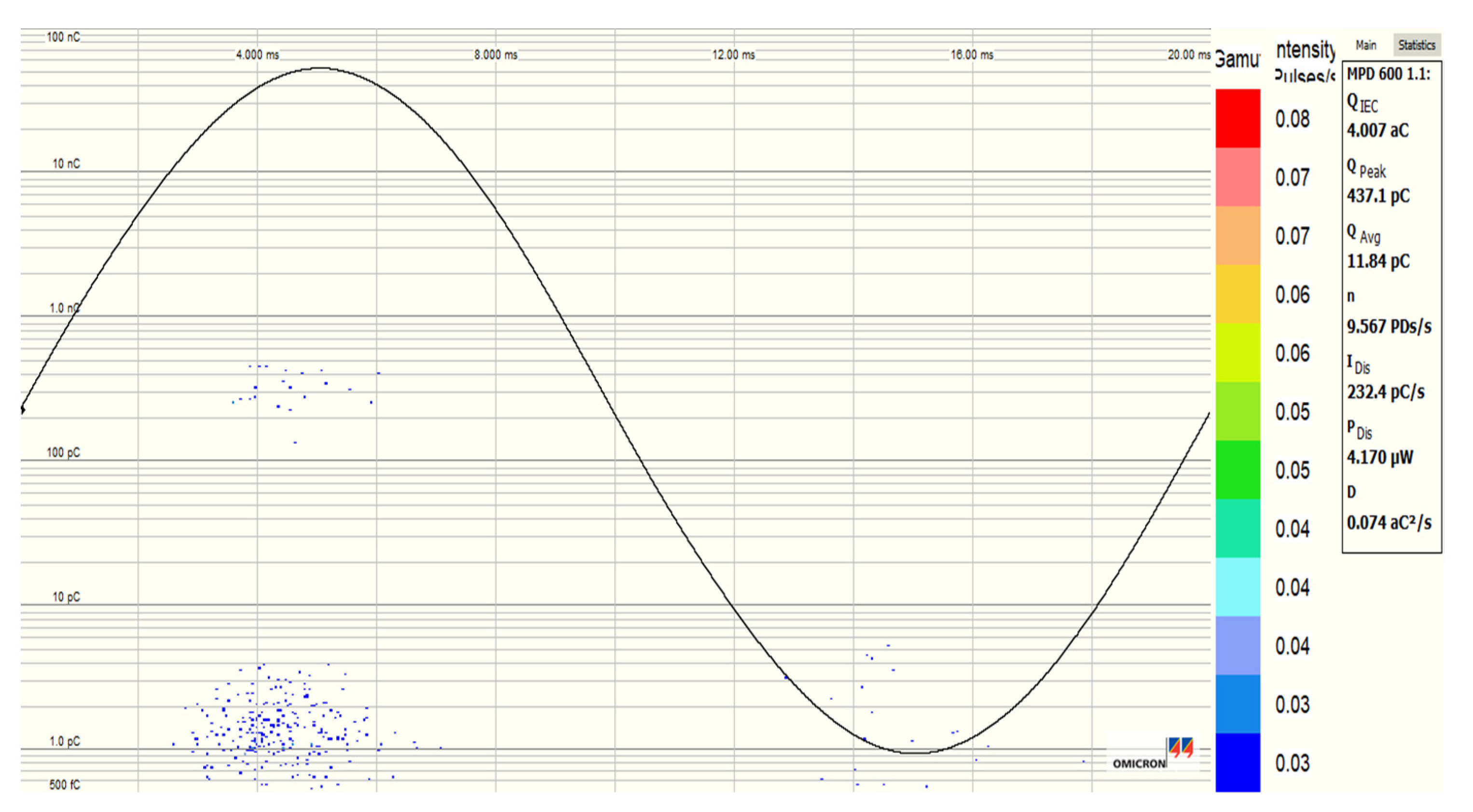Click the 100 pC charge axis label
This screenshot has width=1473, height=812.
(x=64, y=453)
